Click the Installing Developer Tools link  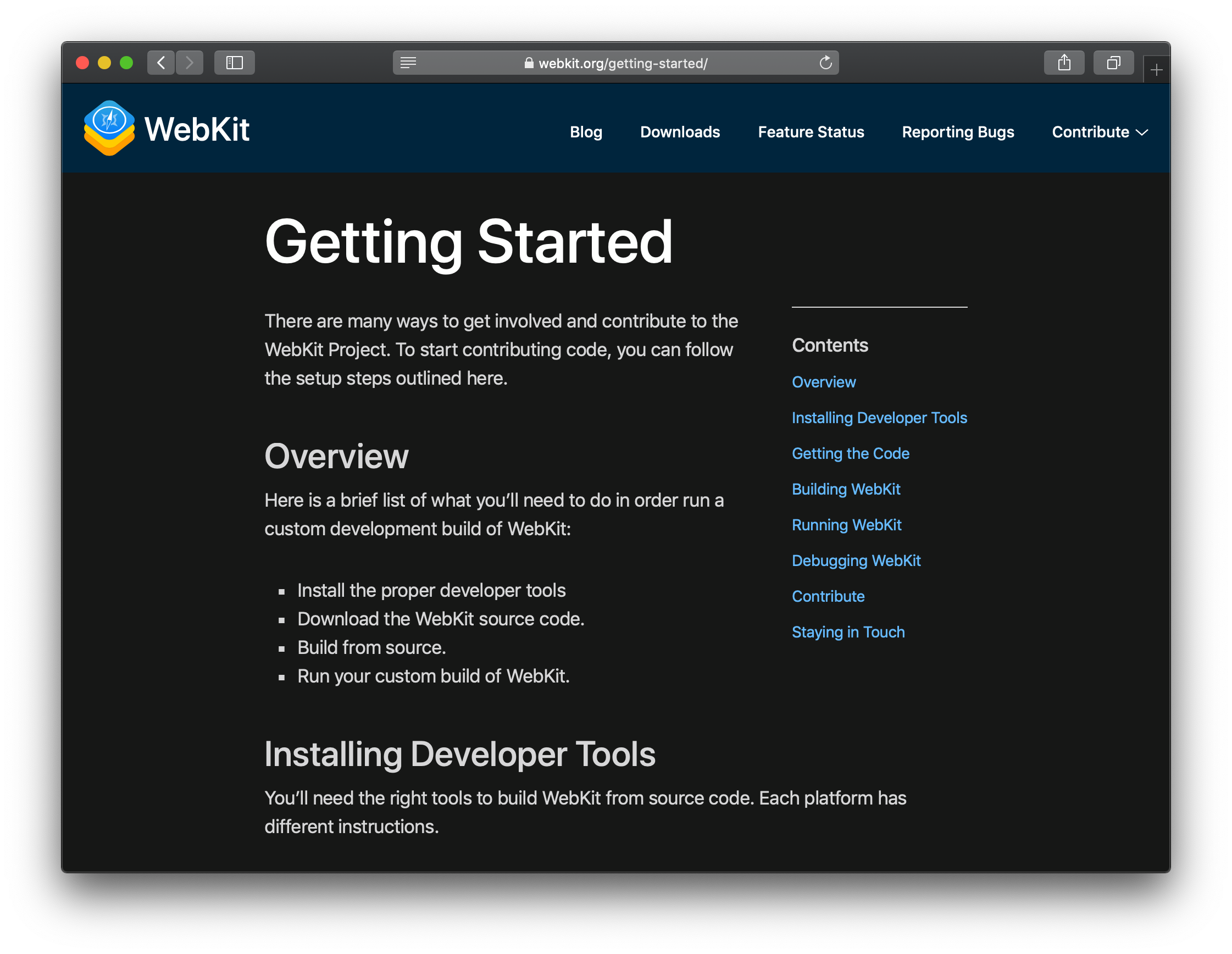pyautogui.click(x=880, y=417)
